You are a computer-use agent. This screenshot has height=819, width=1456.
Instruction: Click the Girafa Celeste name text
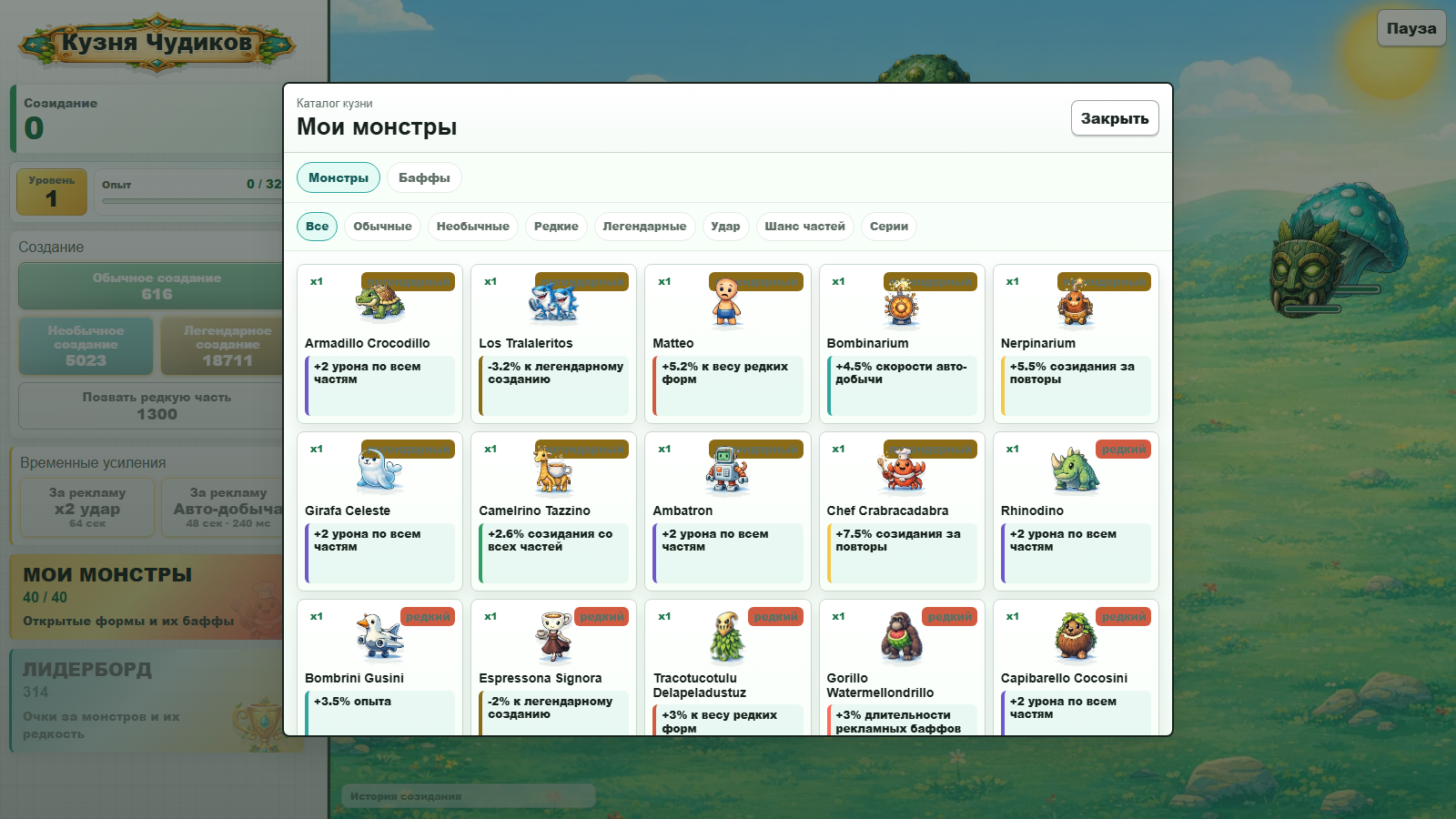click(348, 511)
